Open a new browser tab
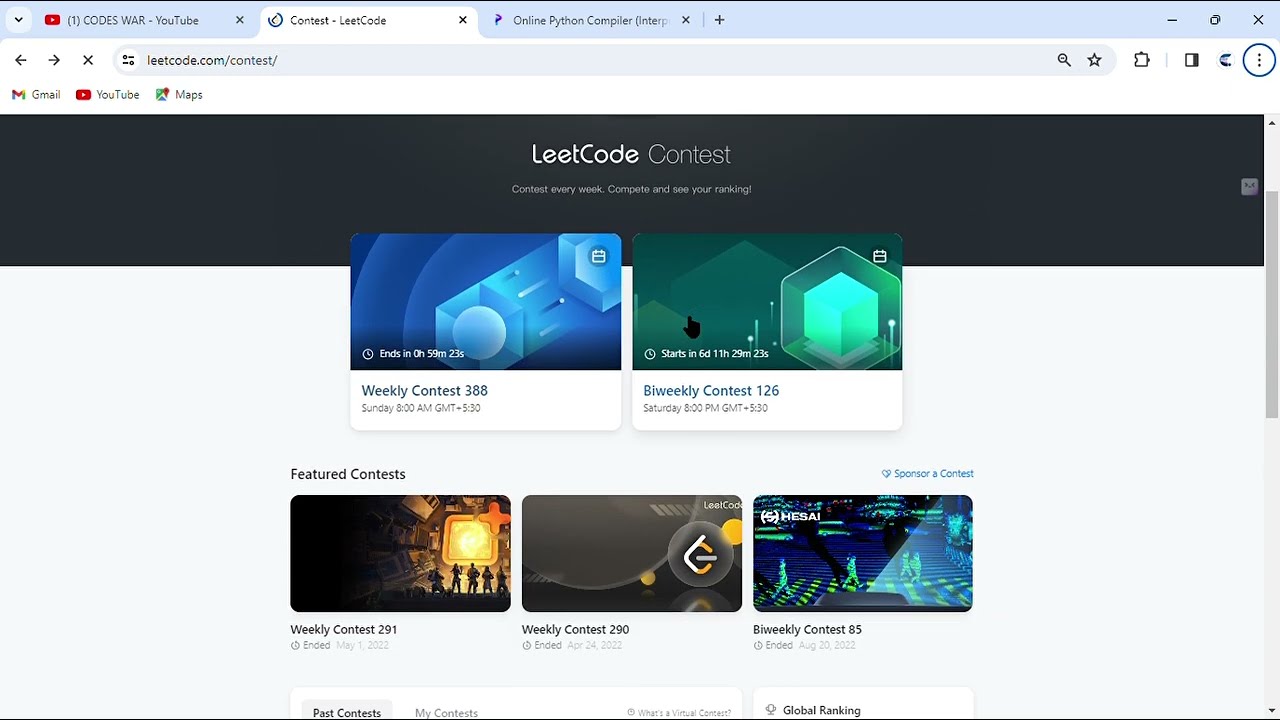Screen dimensions: 1280x720 tap(719, 20)
